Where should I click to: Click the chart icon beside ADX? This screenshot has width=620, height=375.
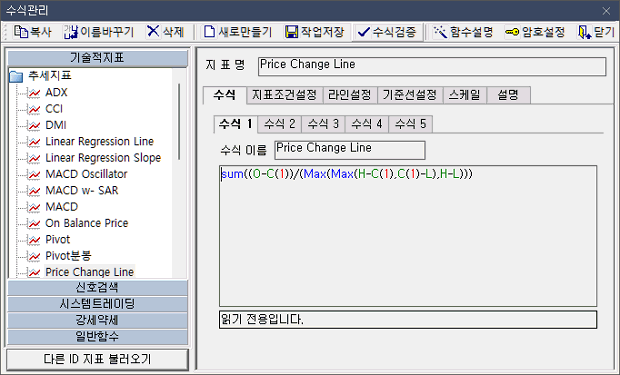click(x=34, y=93)
